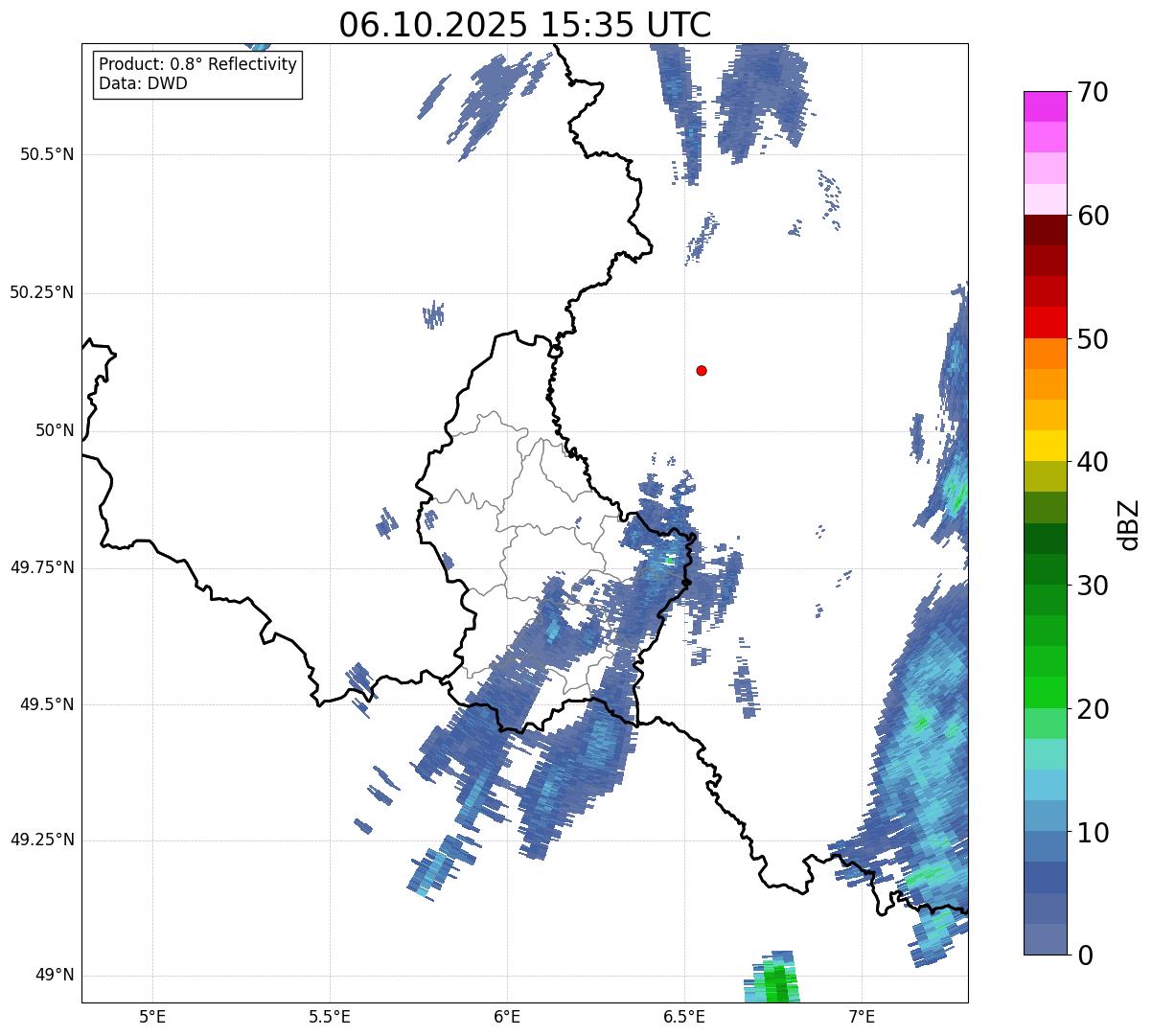Pick the dark maroon swatch just below 60 dBZ
1152x1036 pixels.
coord(1045,230)
